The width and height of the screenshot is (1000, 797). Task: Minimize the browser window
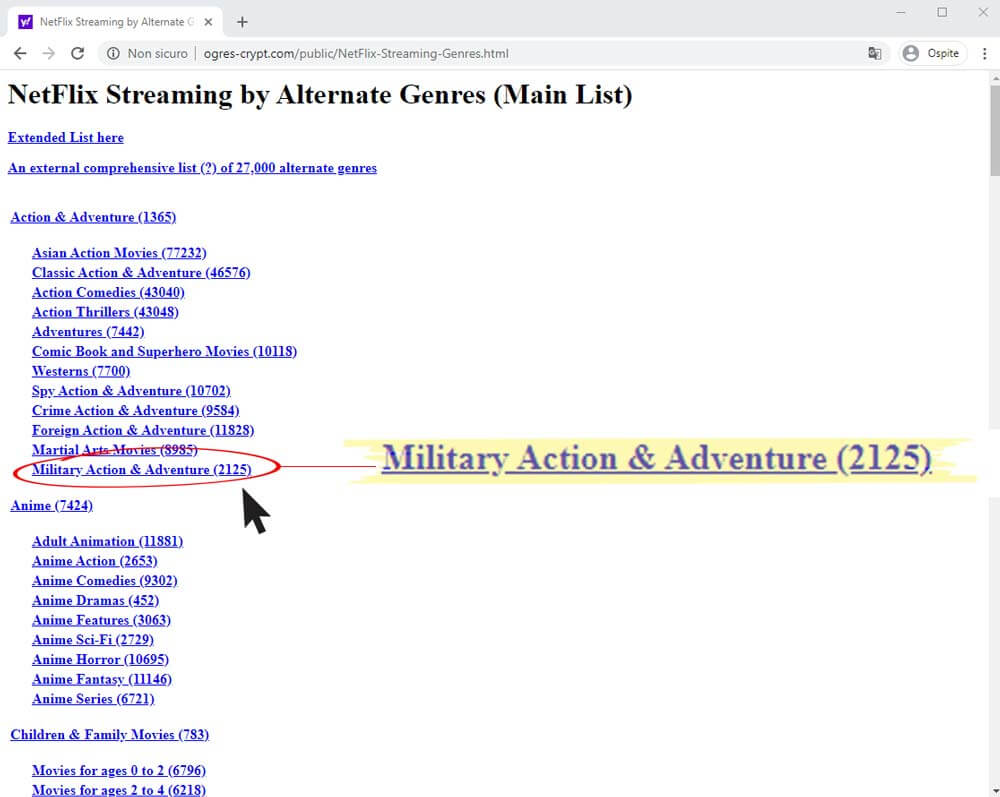coord(901,12)
